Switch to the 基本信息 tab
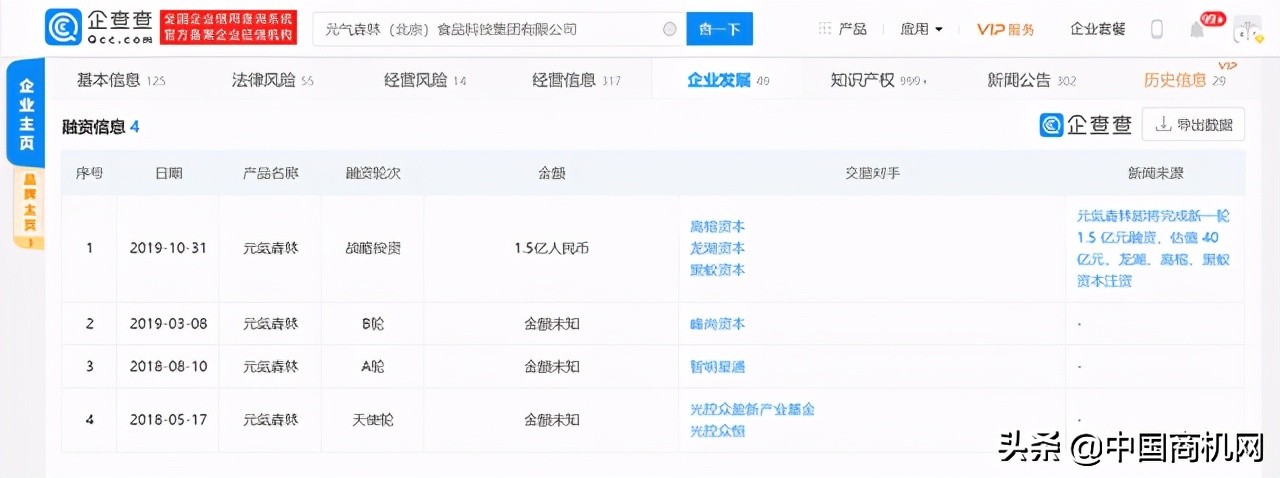 tap(121, 80)
